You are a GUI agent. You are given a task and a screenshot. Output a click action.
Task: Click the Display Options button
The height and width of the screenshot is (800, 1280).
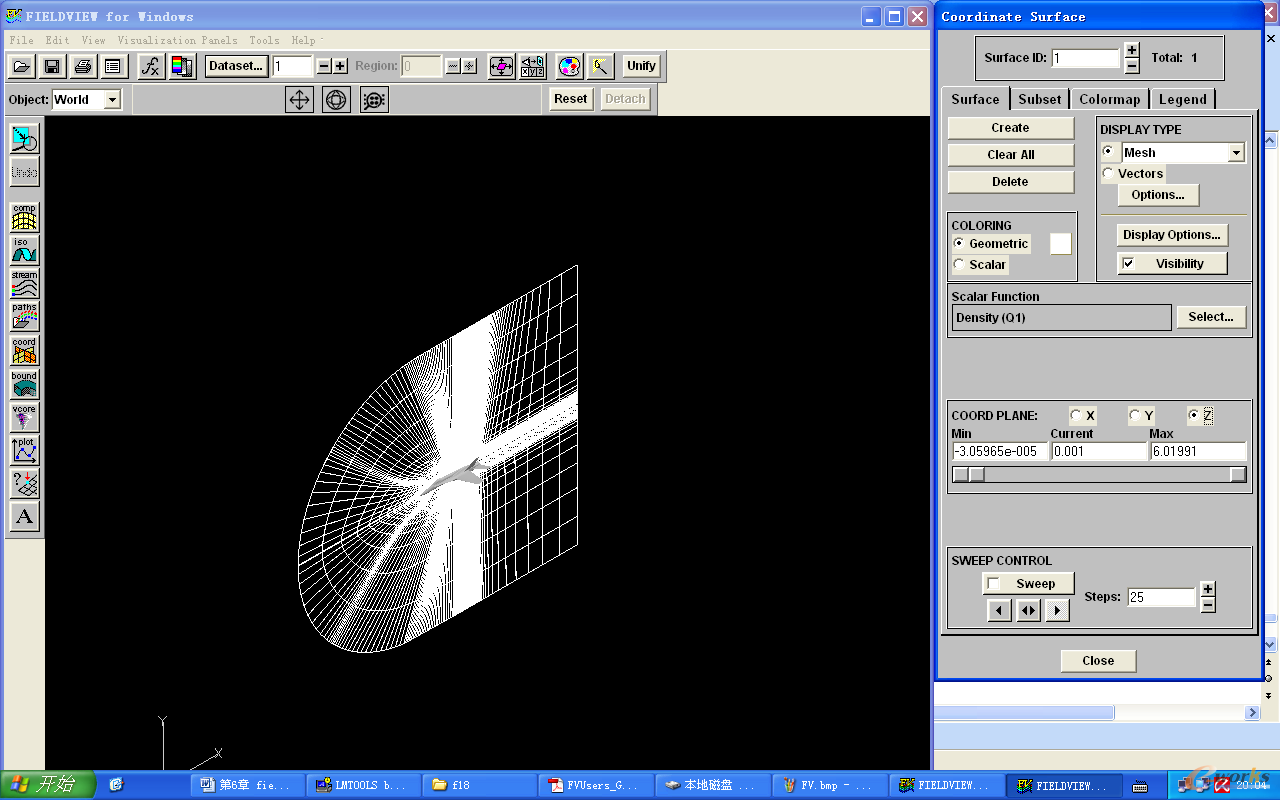click(1171, 235)
